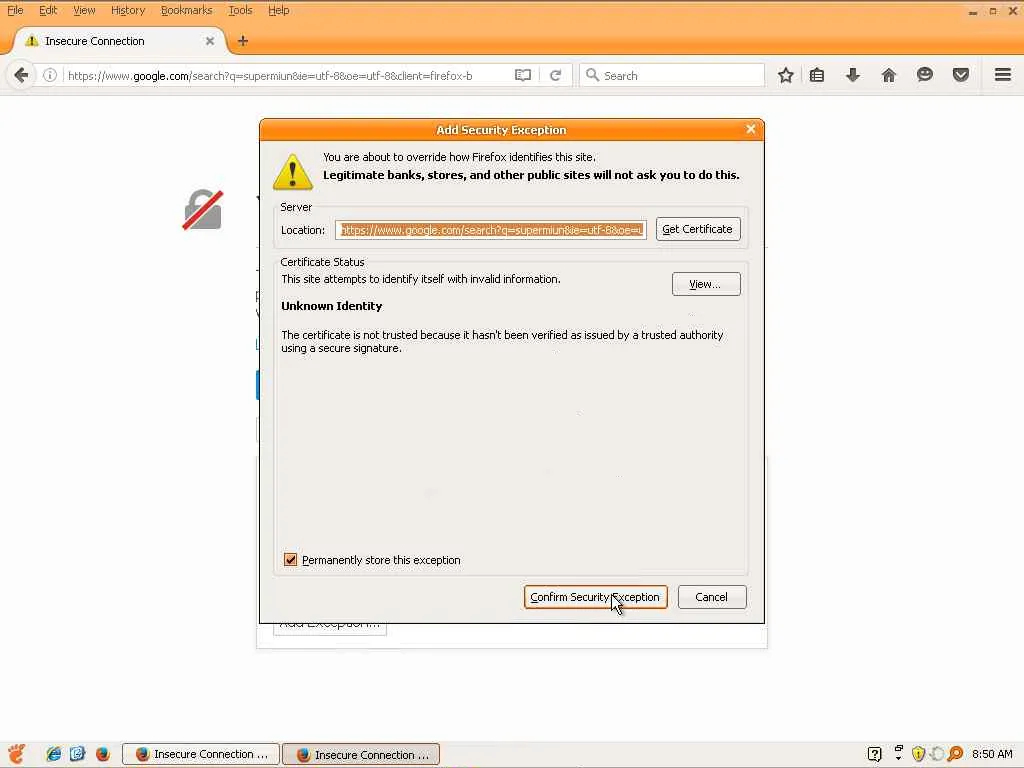1024x768 pixels.
Task: Go to the home page icon
Action: 888,75
